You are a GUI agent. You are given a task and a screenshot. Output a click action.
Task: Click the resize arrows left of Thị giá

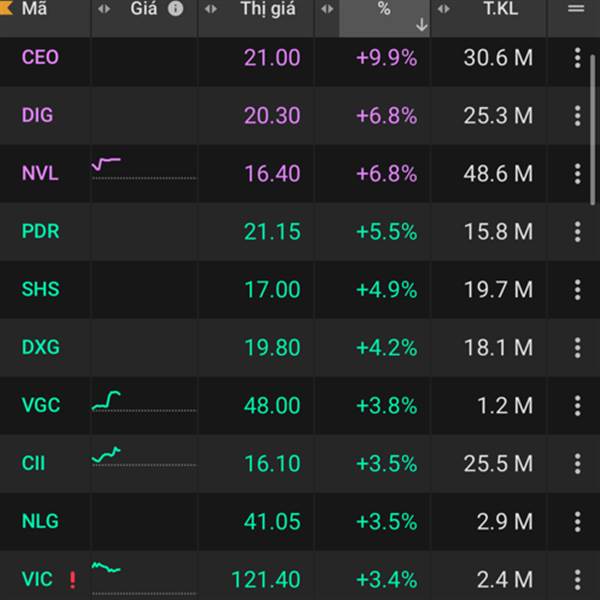point(211,9)
